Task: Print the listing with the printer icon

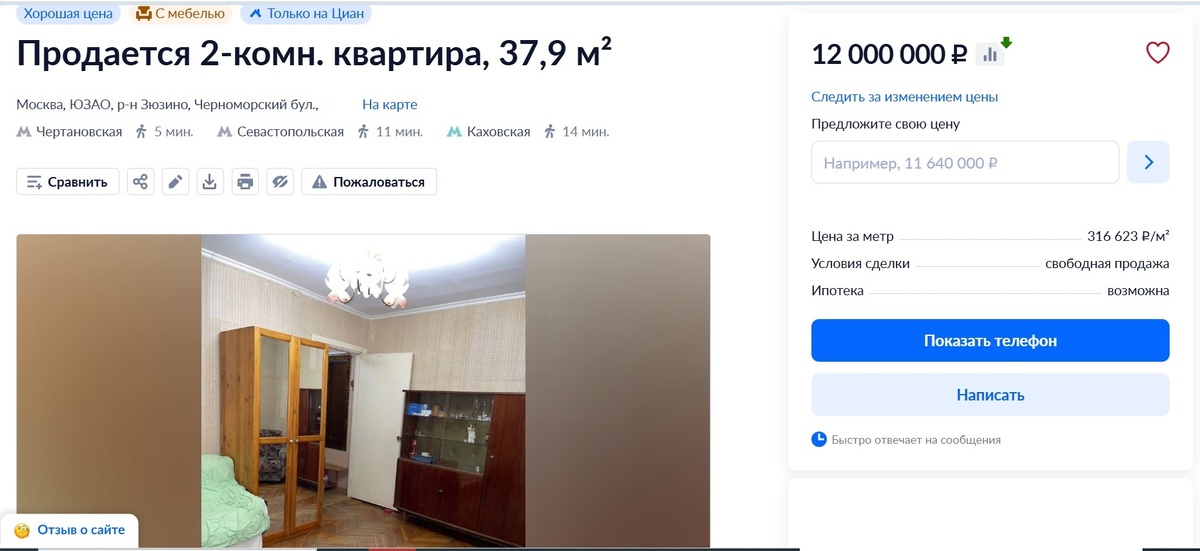Action: tap(245, 181)
